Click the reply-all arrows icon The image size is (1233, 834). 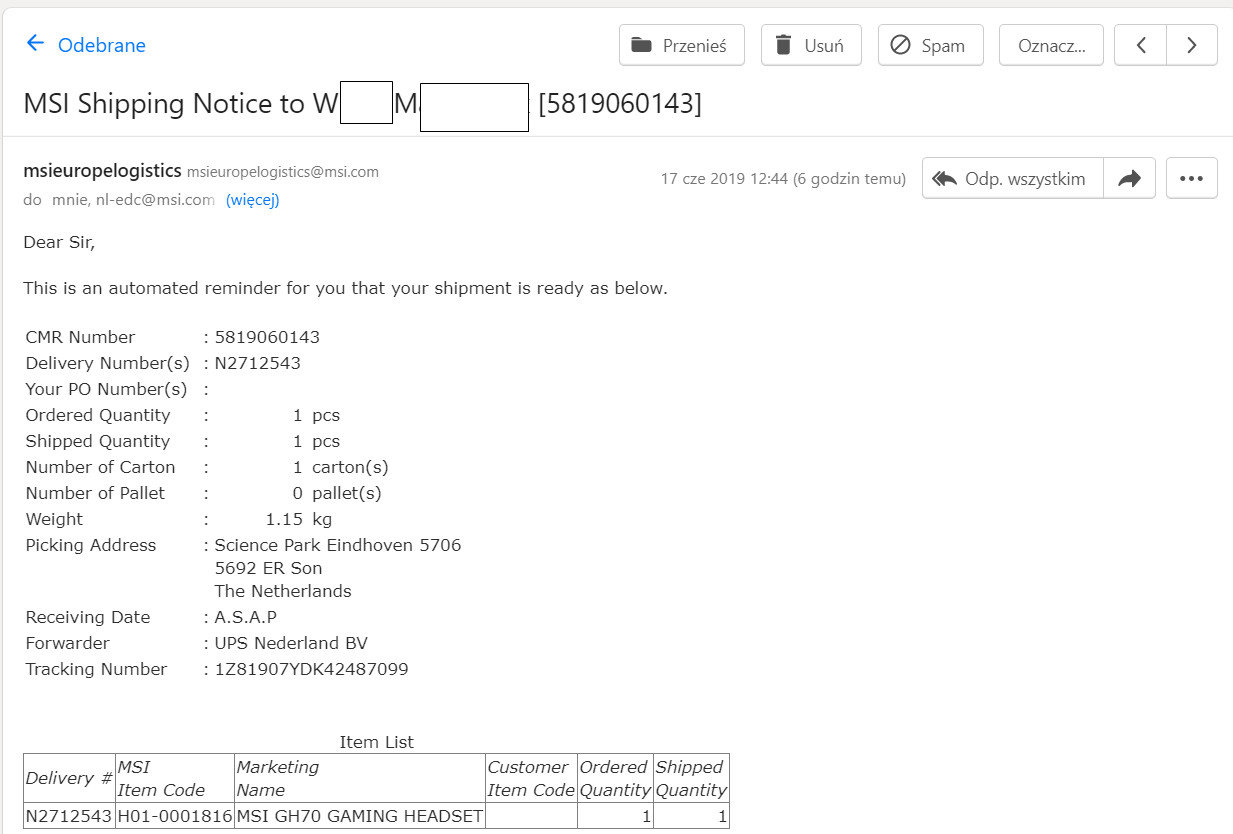click(944, 178)
